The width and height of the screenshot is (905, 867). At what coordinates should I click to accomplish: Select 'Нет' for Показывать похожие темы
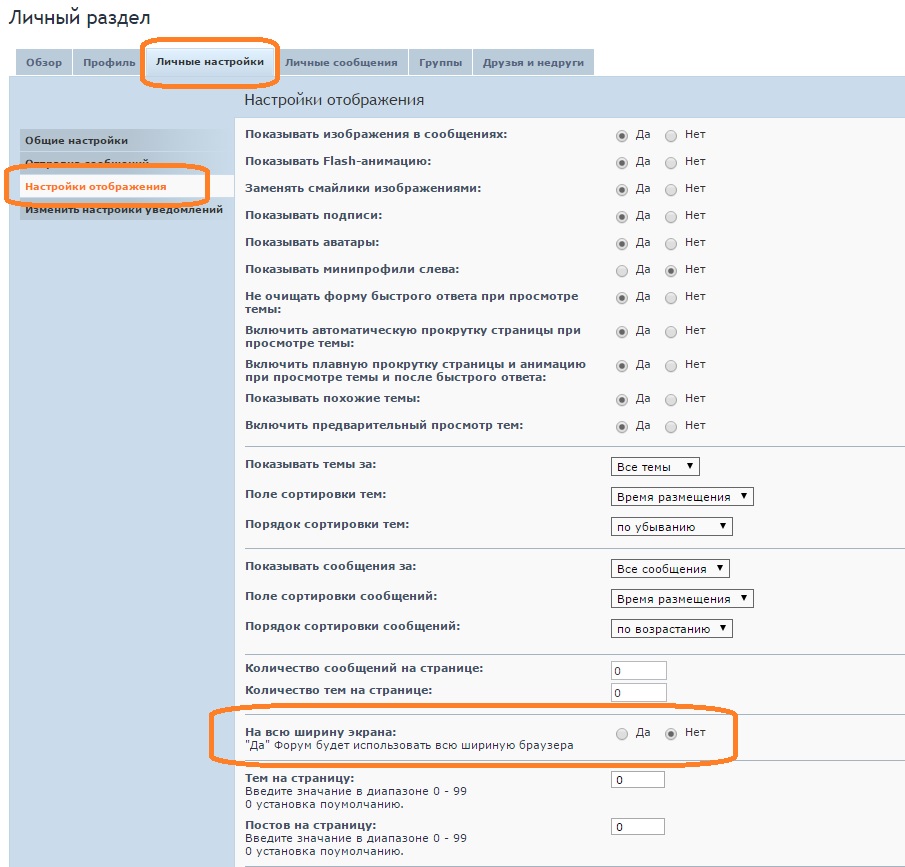(x=671, y=400)
